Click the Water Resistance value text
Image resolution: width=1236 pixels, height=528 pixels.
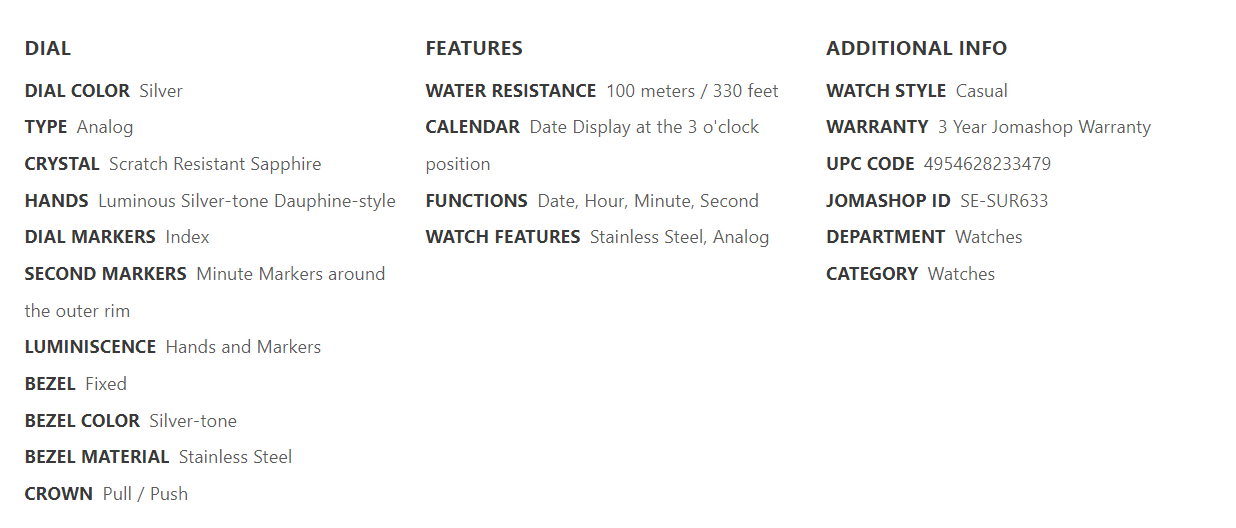692,91
